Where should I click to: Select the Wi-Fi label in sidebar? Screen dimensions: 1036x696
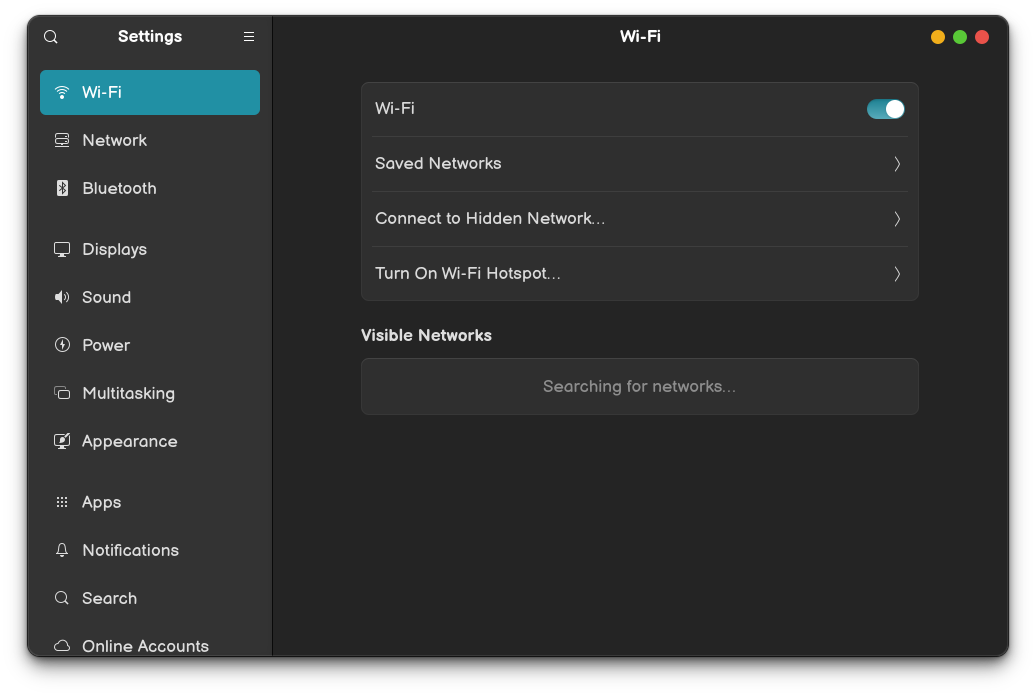coord(102,93)
